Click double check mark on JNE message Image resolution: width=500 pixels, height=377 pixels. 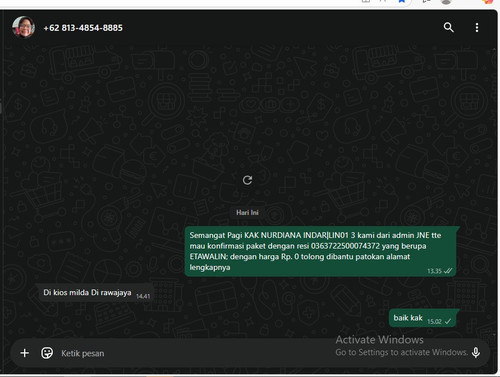448,271
